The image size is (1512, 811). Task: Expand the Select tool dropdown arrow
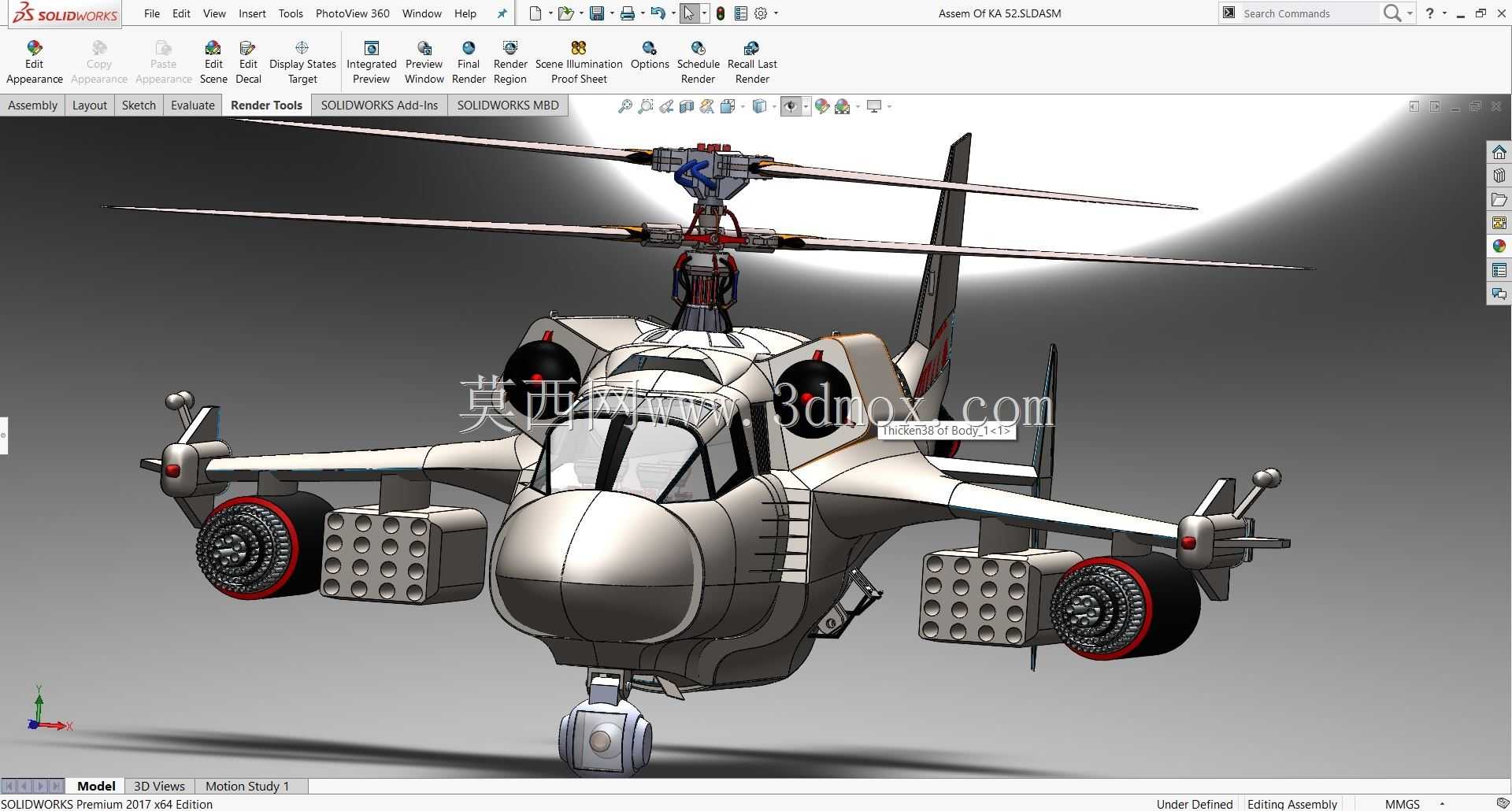pyautogui.click(x=704, y=13)
